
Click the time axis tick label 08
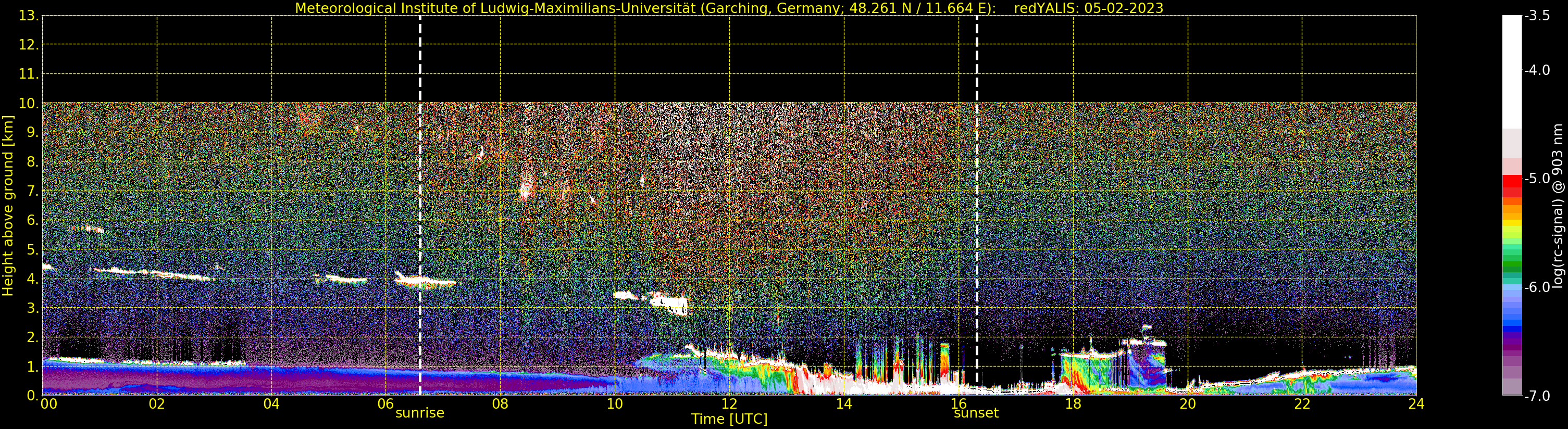coord(500,403)
